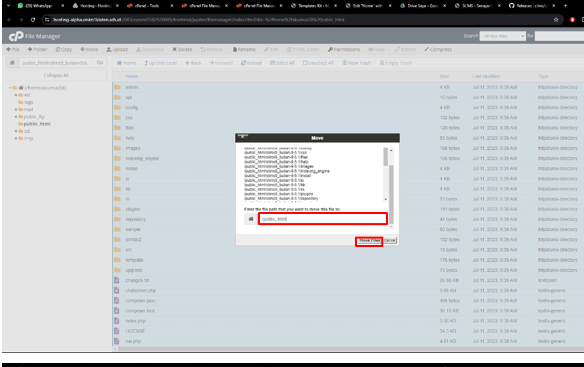Image resolution: width=584 pixels, height=367 pixels.
Task: Click Unselect All in the navigation bar
Action: [x=318, y=63]
